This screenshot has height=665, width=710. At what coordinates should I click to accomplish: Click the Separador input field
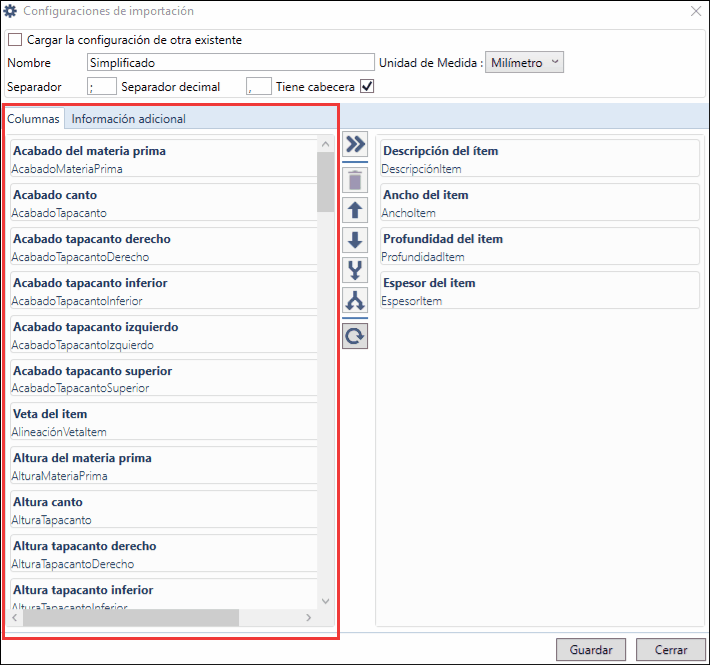[101, 86]
